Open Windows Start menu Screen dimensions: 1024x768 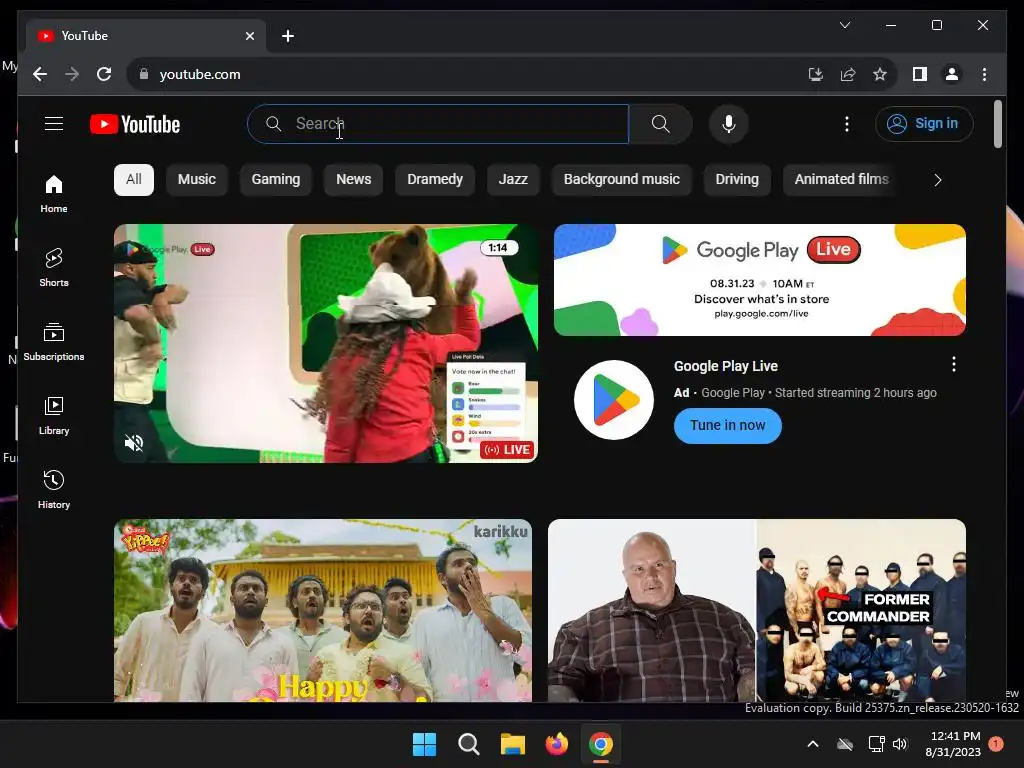coord(424,744)
